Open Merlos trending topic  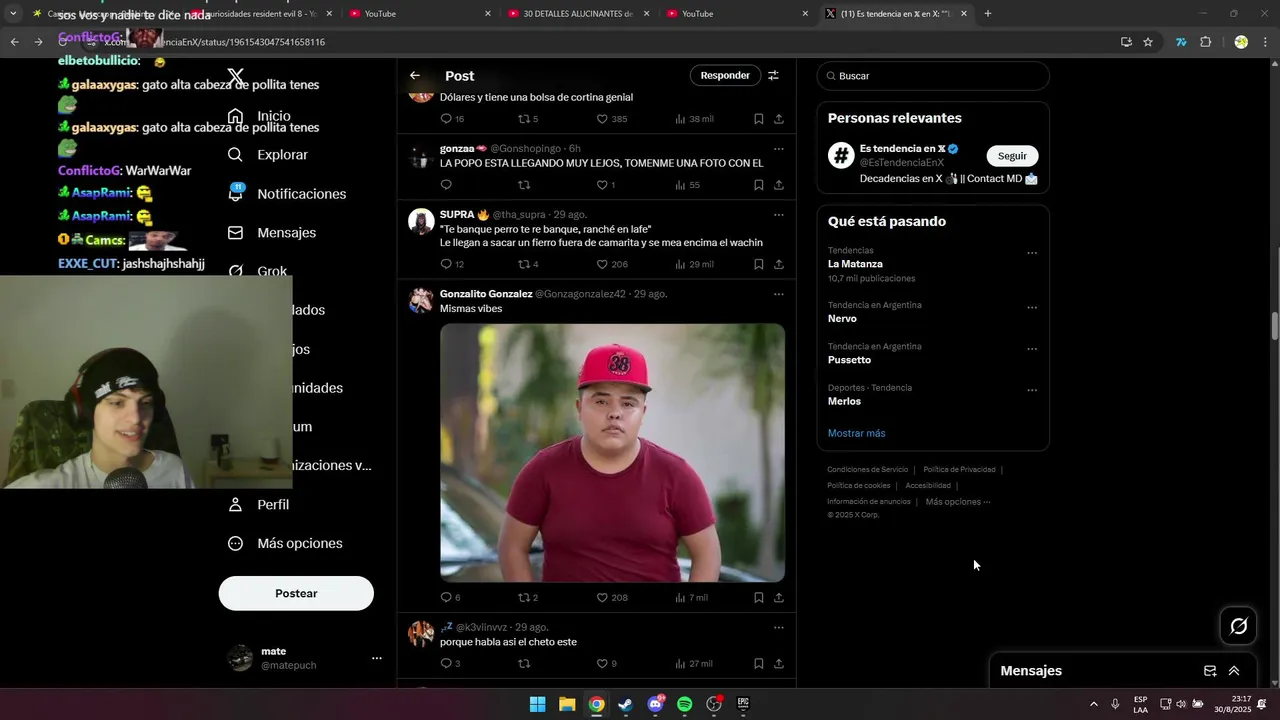click(x=844, y=402)
